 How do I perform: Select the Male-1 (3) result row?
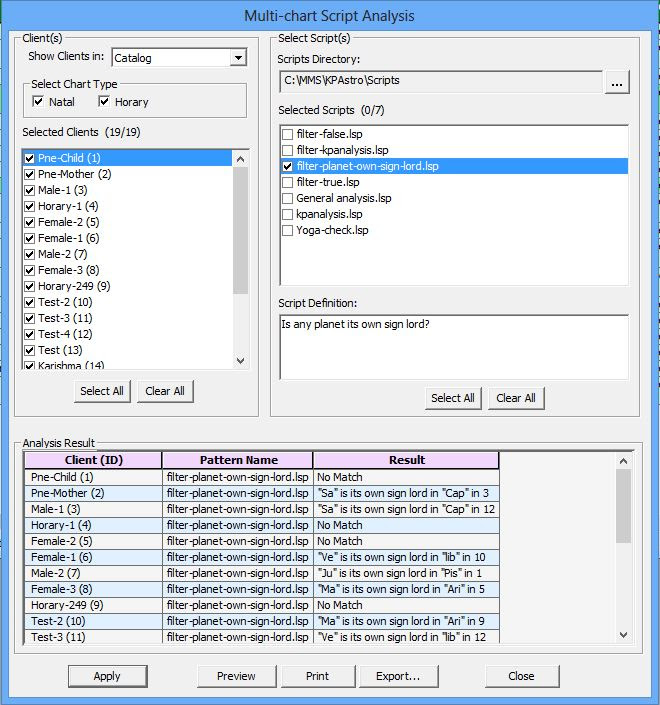click(262, 509)
